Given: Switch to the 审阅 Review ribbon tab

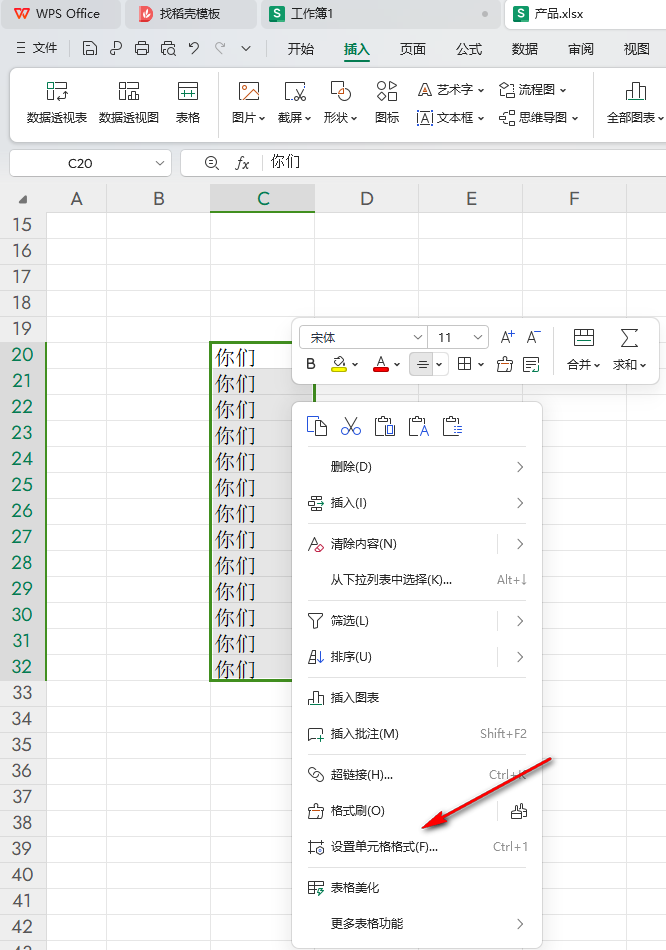Looking at the screenshot, I should coord(581,48).
